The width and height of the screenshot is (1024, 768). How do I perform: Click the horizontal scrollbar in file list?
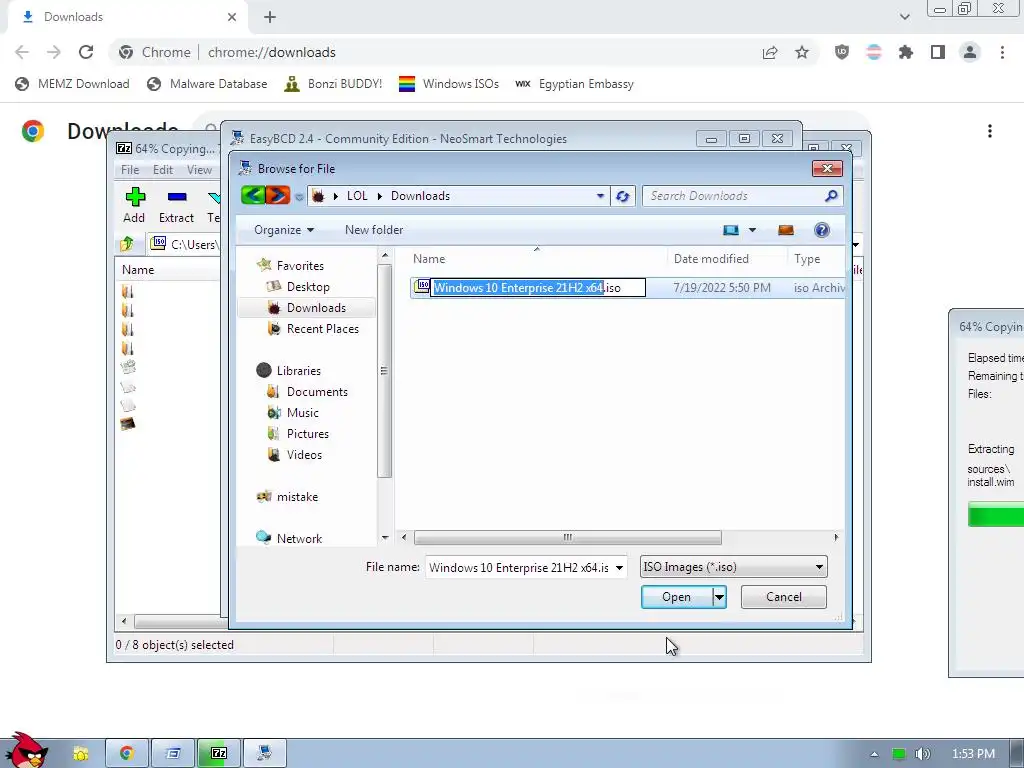(x=568, y=537)
